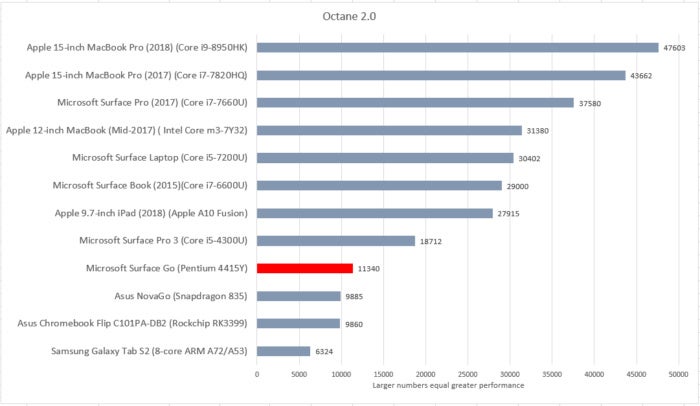Viewport: 700px width, 406px height.
Task: Select the Microsoft Surface Go label
Action: pos(167,268)
